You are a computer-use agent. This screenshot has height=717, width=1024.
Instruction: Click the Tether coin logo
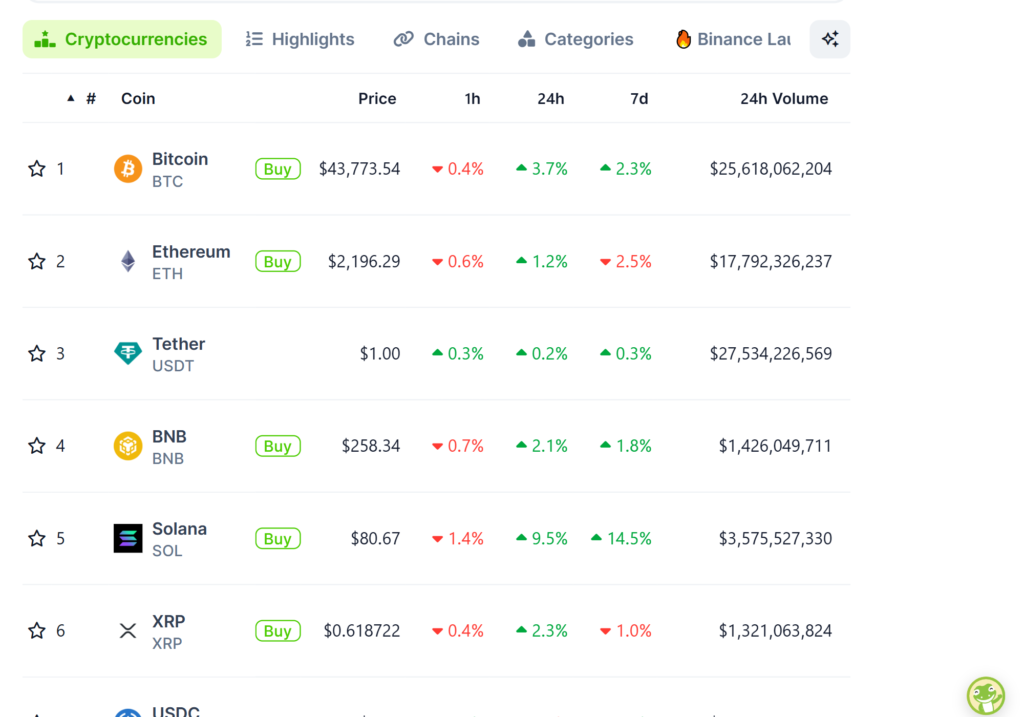127,353
